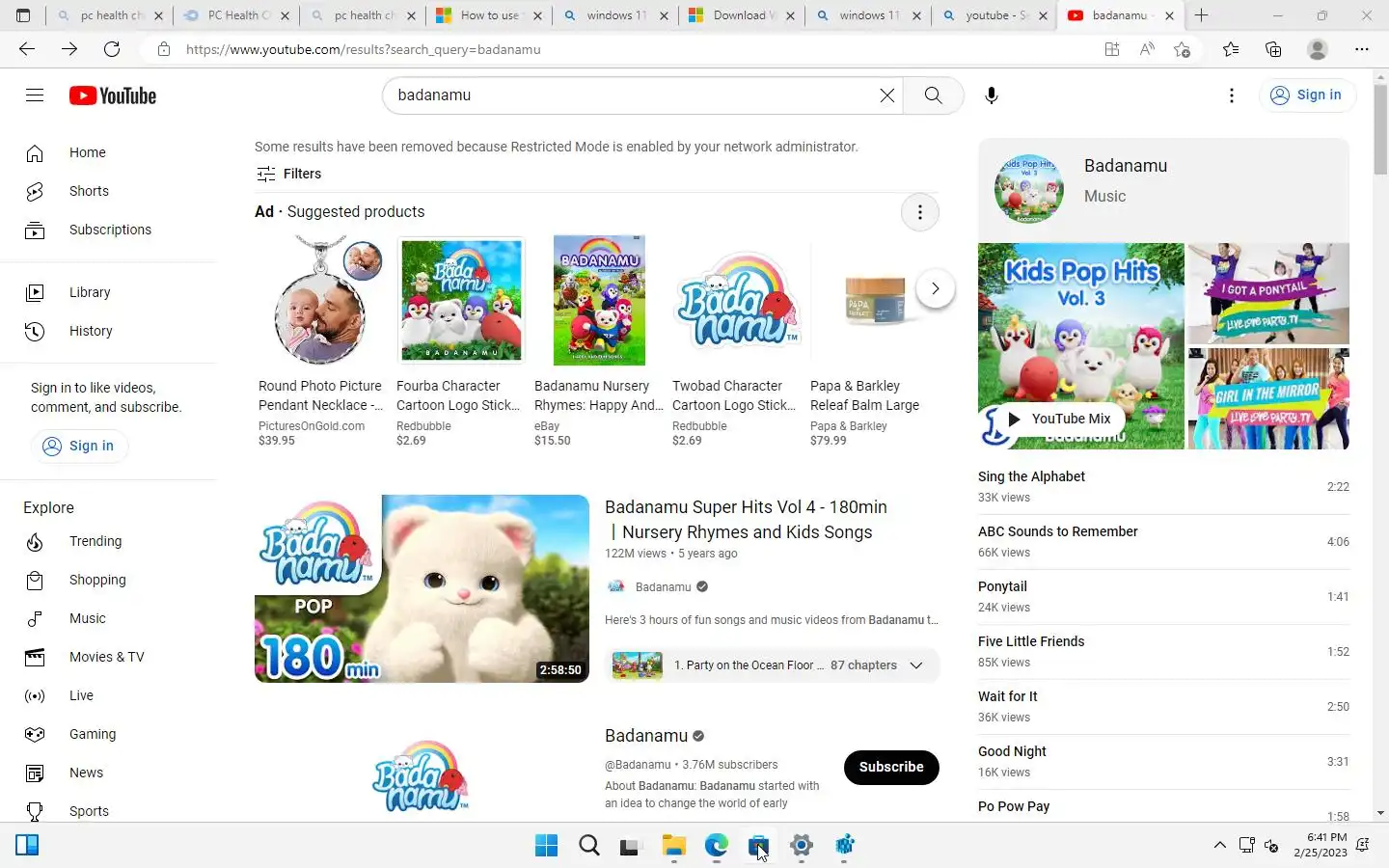Play Badanamu Super Hits Vol 4 thumbnail

click(x=422, y=588)
